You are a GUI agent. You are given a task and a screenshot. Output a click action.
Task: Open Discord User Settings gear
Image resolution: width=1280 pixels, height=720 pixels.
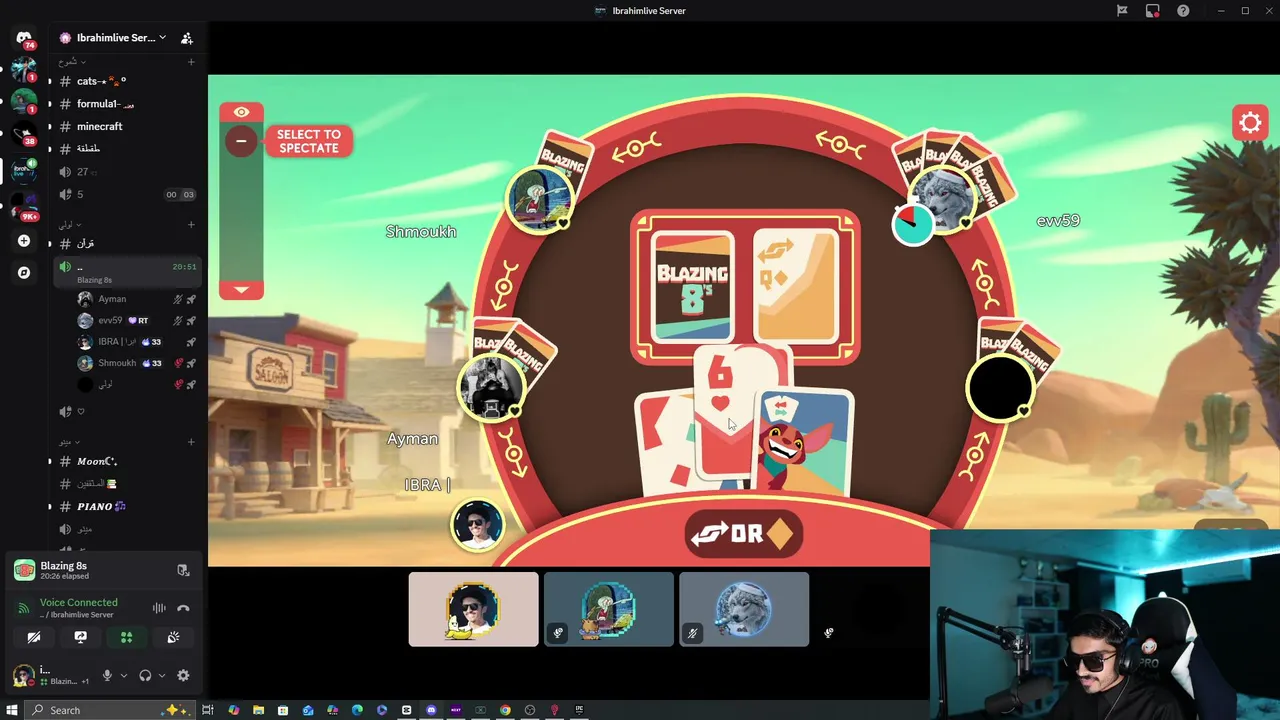183,676
